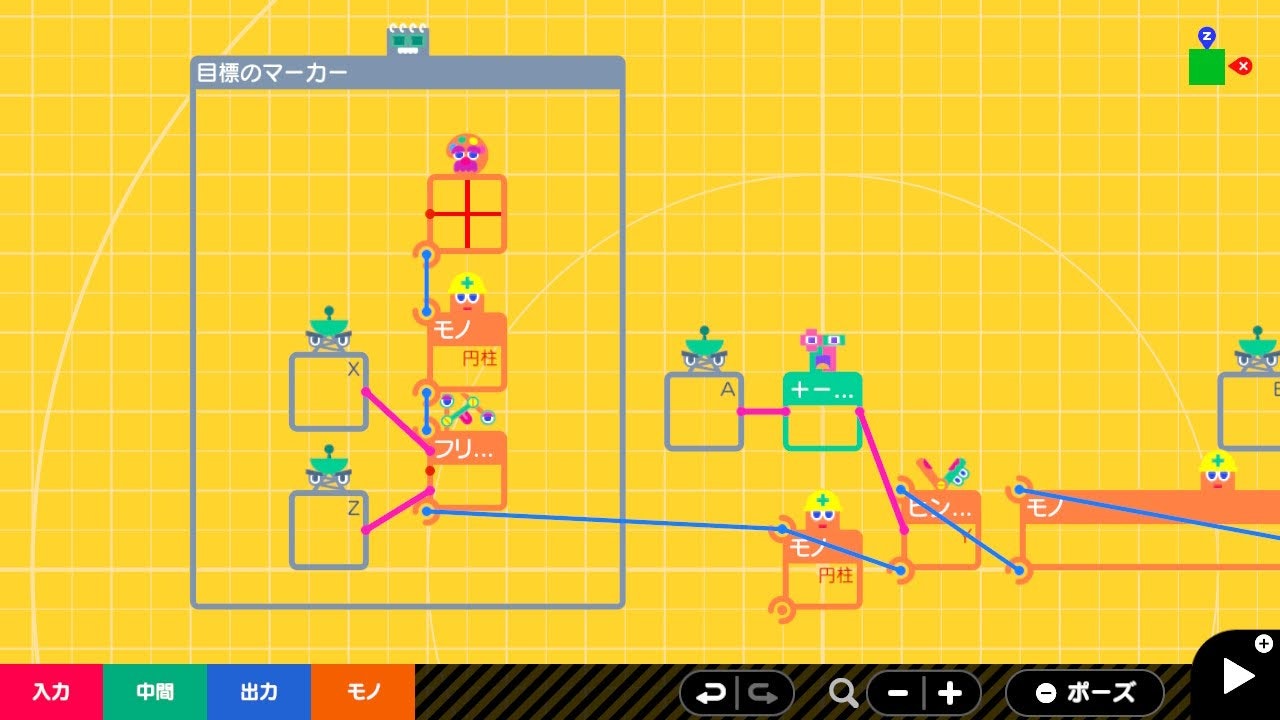Click the green Z-axis view cube
This screenshot has width=1280, height=720.
[1207, 67]
